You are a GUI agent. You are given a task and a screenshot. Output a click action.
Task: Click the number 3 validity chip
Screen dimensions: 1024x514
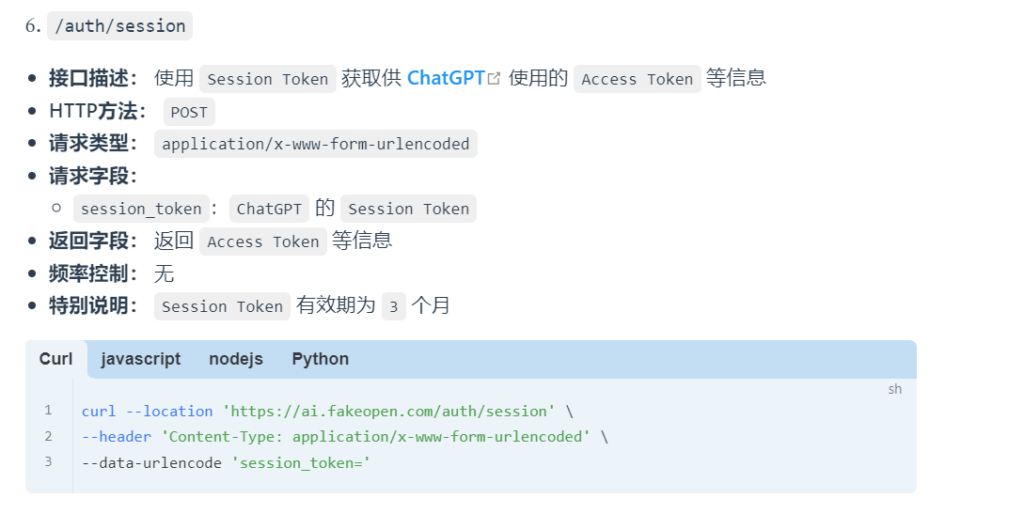coord(394,306)
